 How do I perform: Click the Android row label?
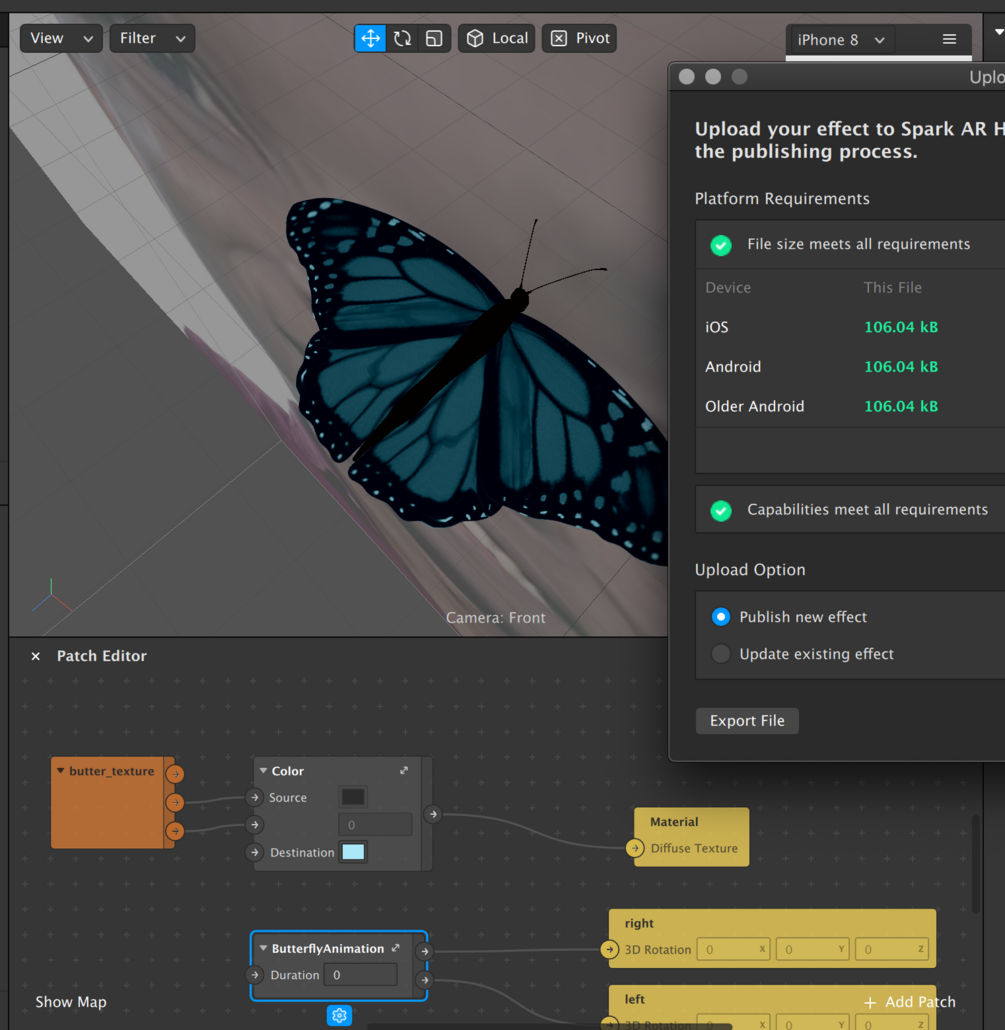733,367
